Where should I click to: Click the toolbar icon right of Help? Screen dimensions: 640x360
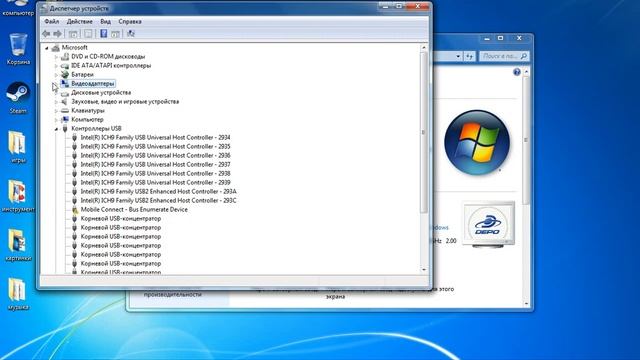point(116,34)
